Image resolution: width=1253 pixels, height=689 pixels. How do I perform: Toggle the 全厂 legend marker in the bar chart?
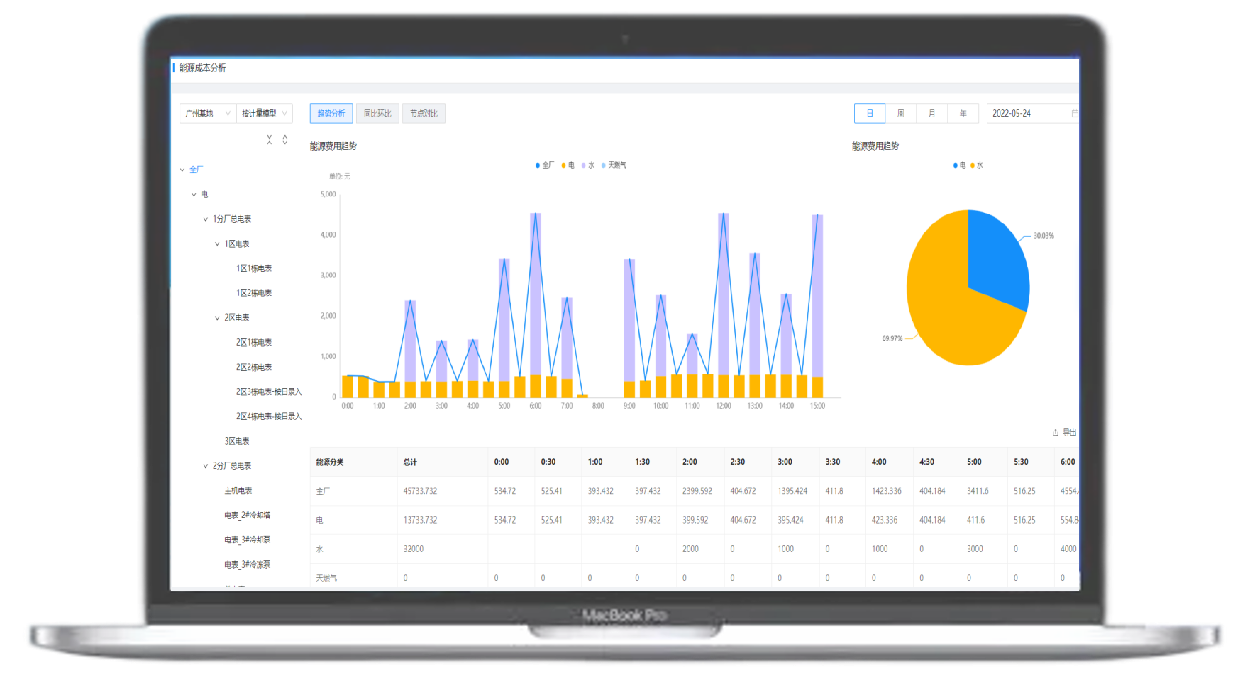click(538, 165)
